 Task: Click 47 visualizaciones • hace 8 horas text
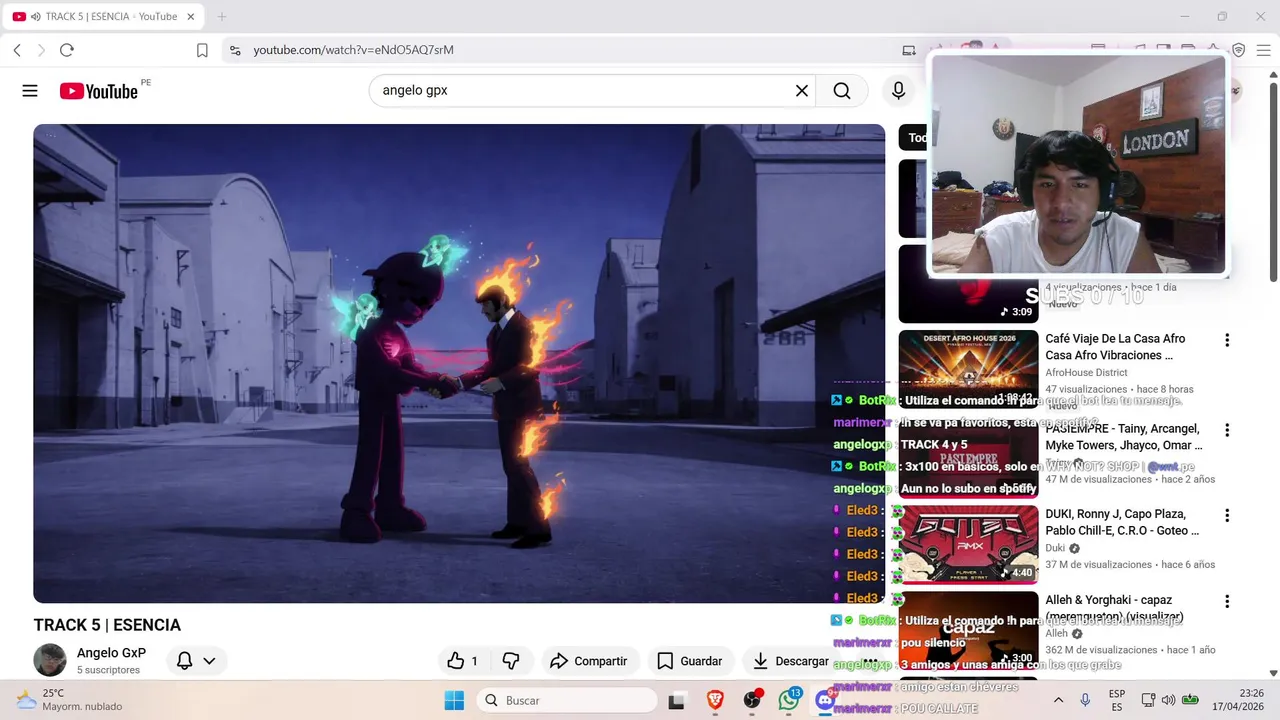1119,389
